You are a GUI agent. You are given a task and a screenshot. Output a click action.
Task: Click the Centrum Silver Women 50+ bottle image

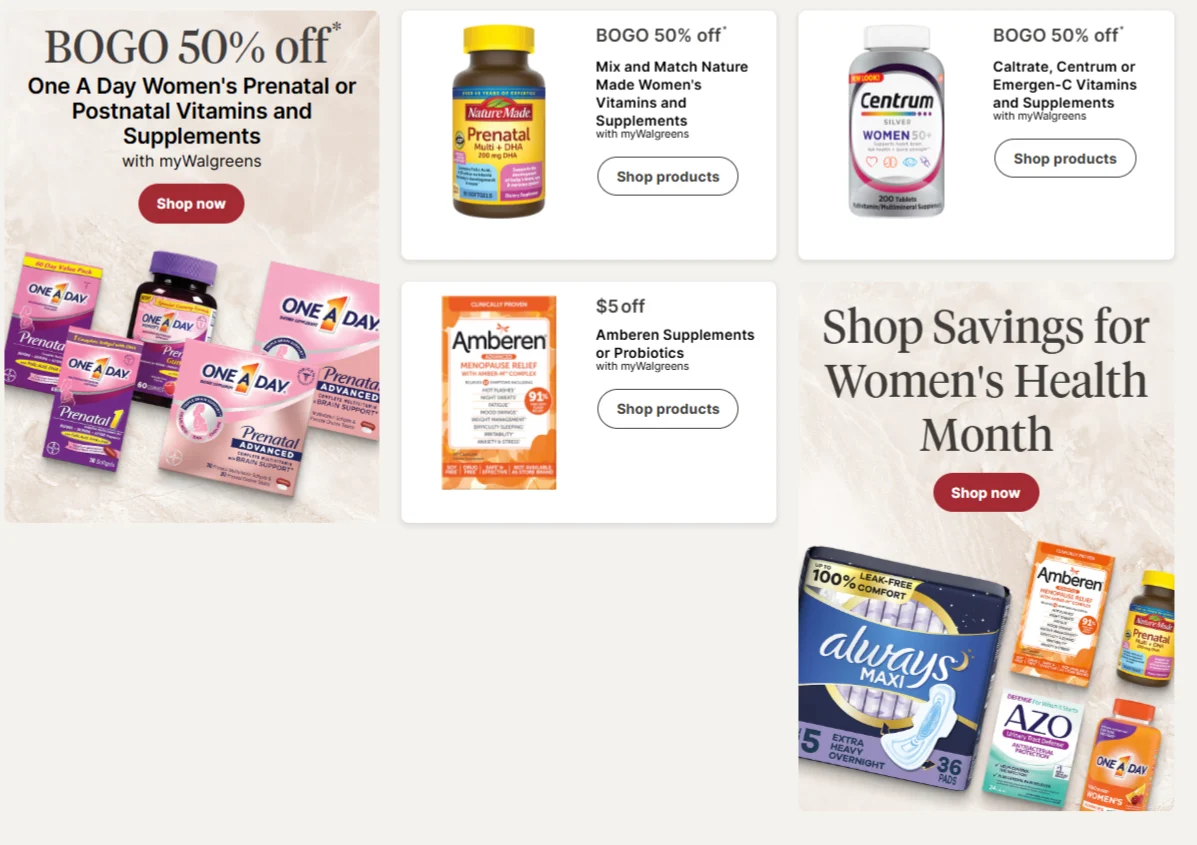897,121
